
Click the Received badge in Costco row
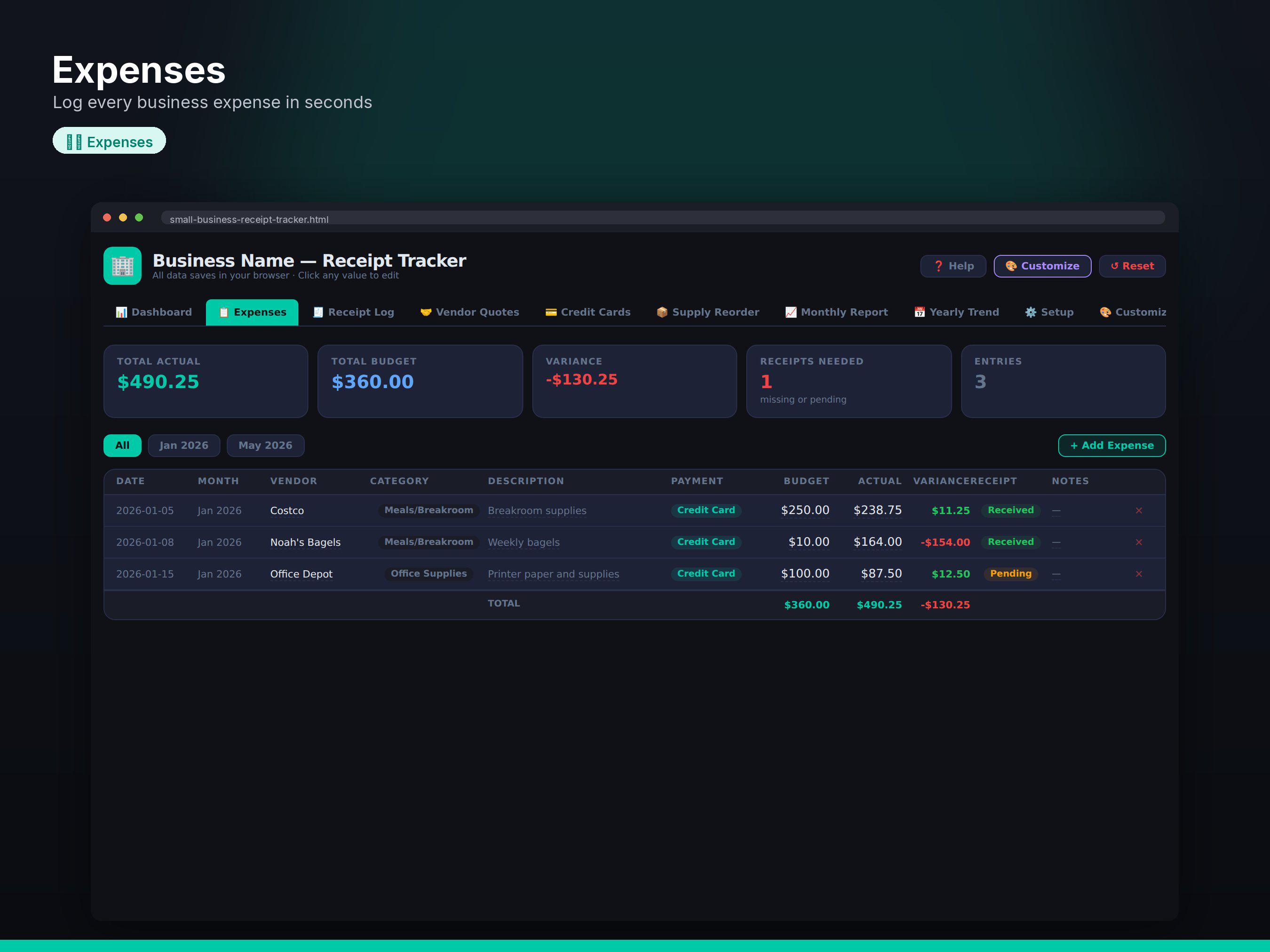click(x=1010, y=510)
